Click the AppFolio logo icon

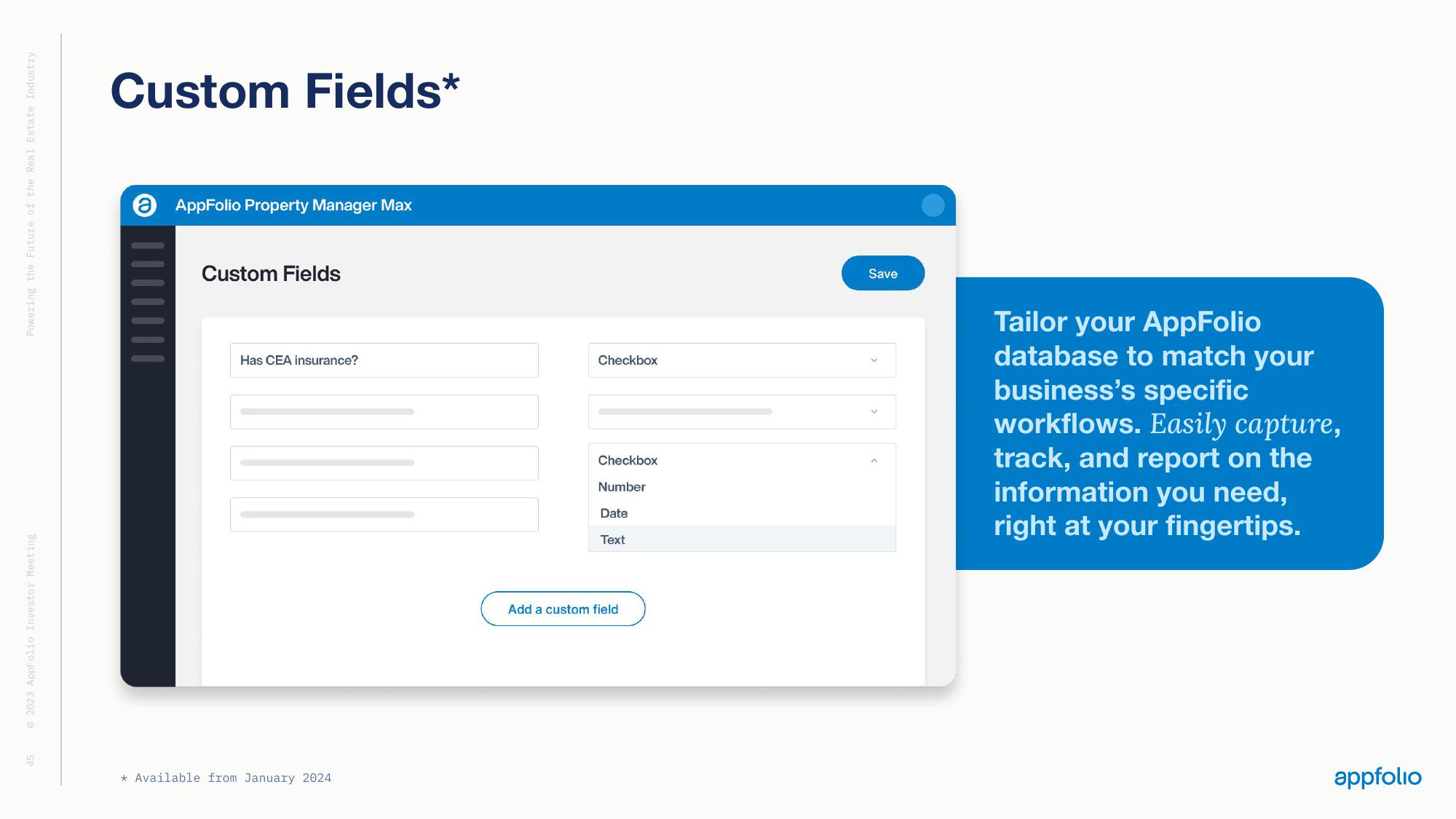145,205
